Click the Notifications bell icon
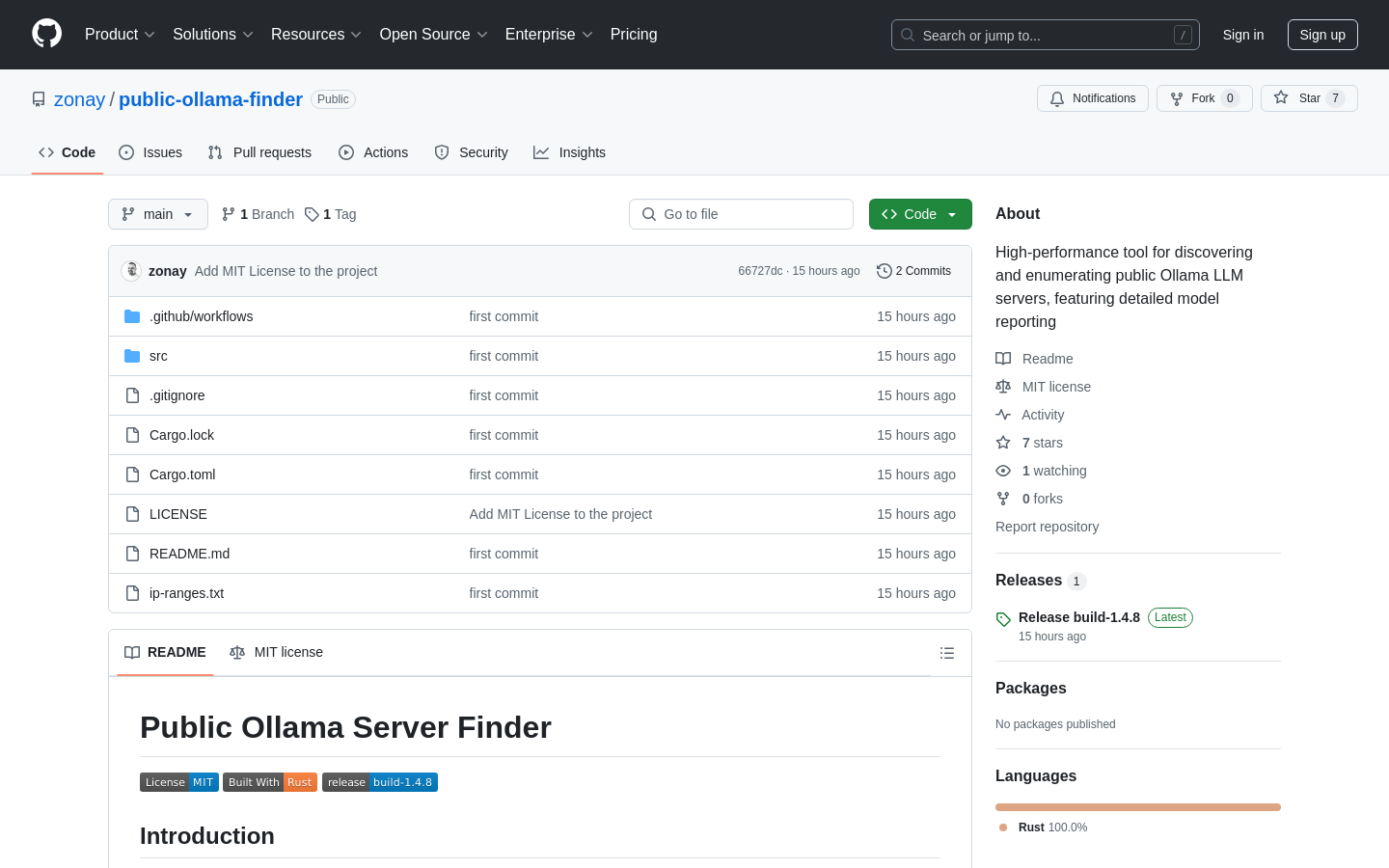The height and width of the screenshot is (868, 1389). 1057,98
